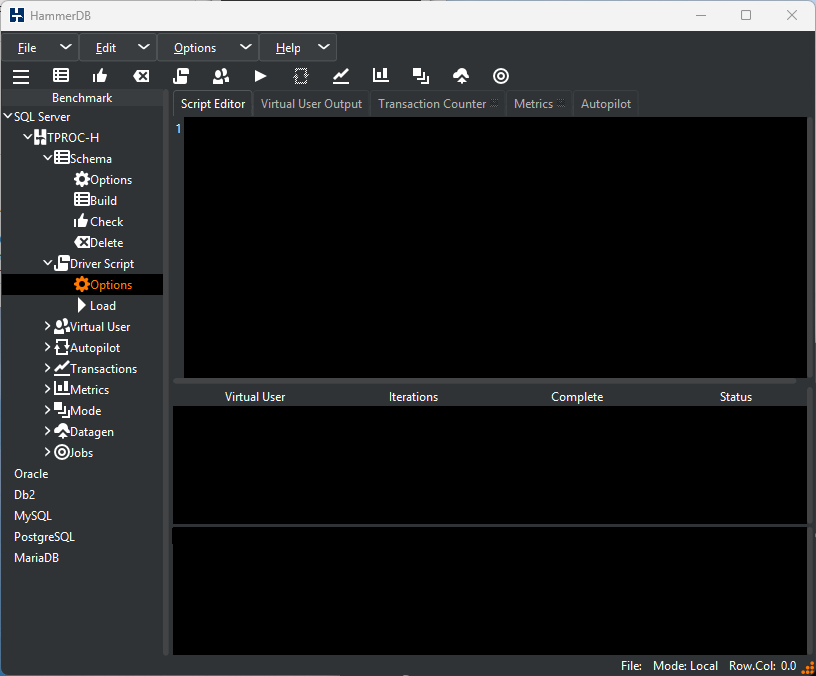Click the Mode toolbar icon
Screen dimensions: 816x676
420,76
